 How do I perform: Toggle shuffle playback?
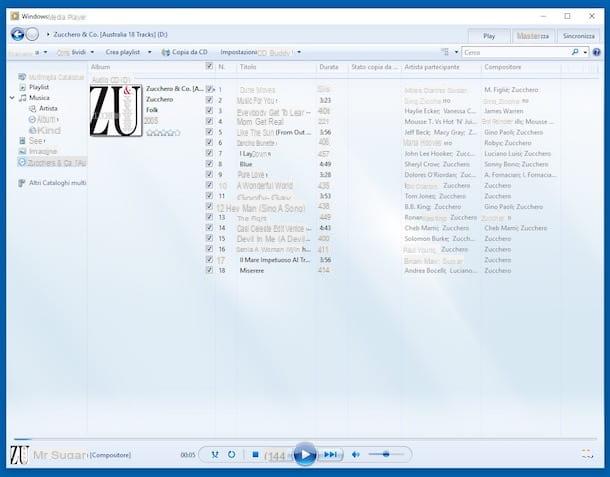click(215, 454)
